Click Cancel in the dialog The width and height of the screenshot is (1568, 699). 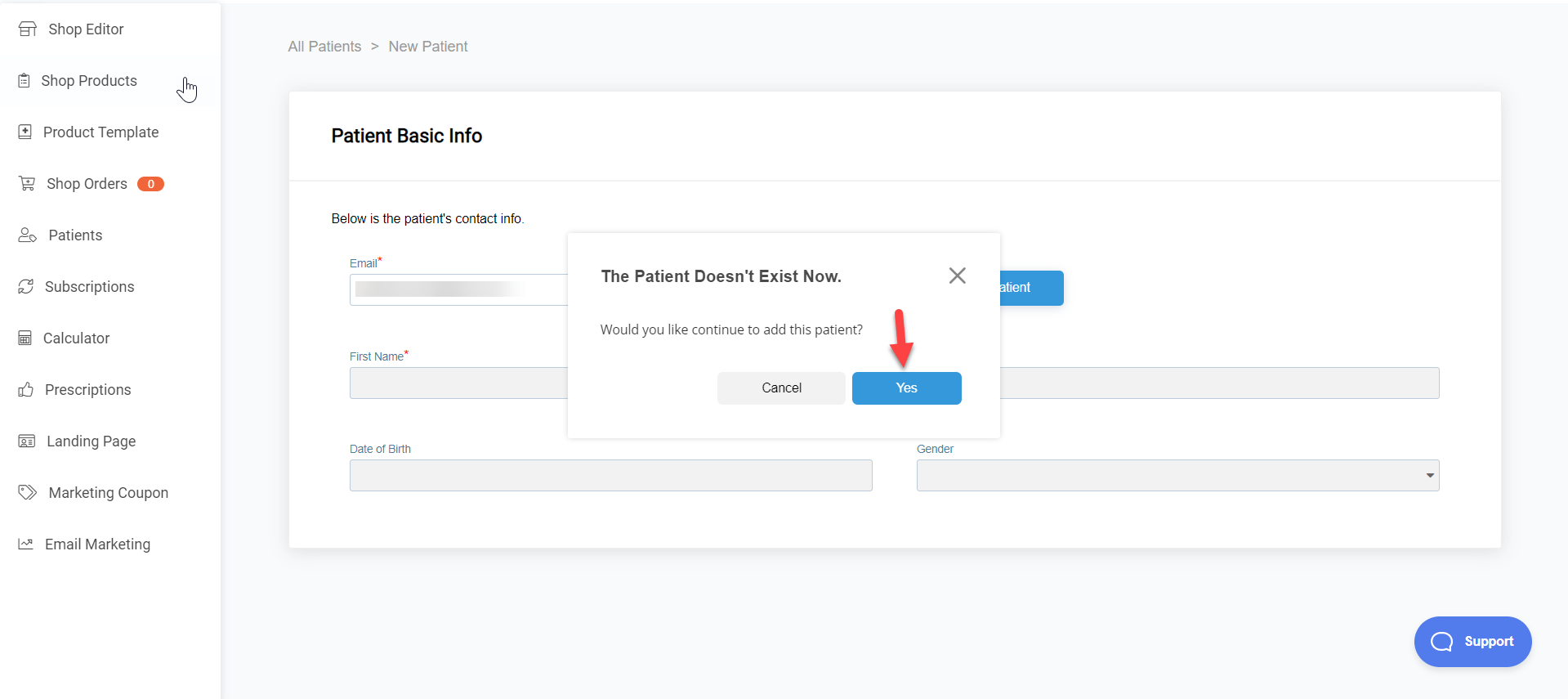pos(781,388)
